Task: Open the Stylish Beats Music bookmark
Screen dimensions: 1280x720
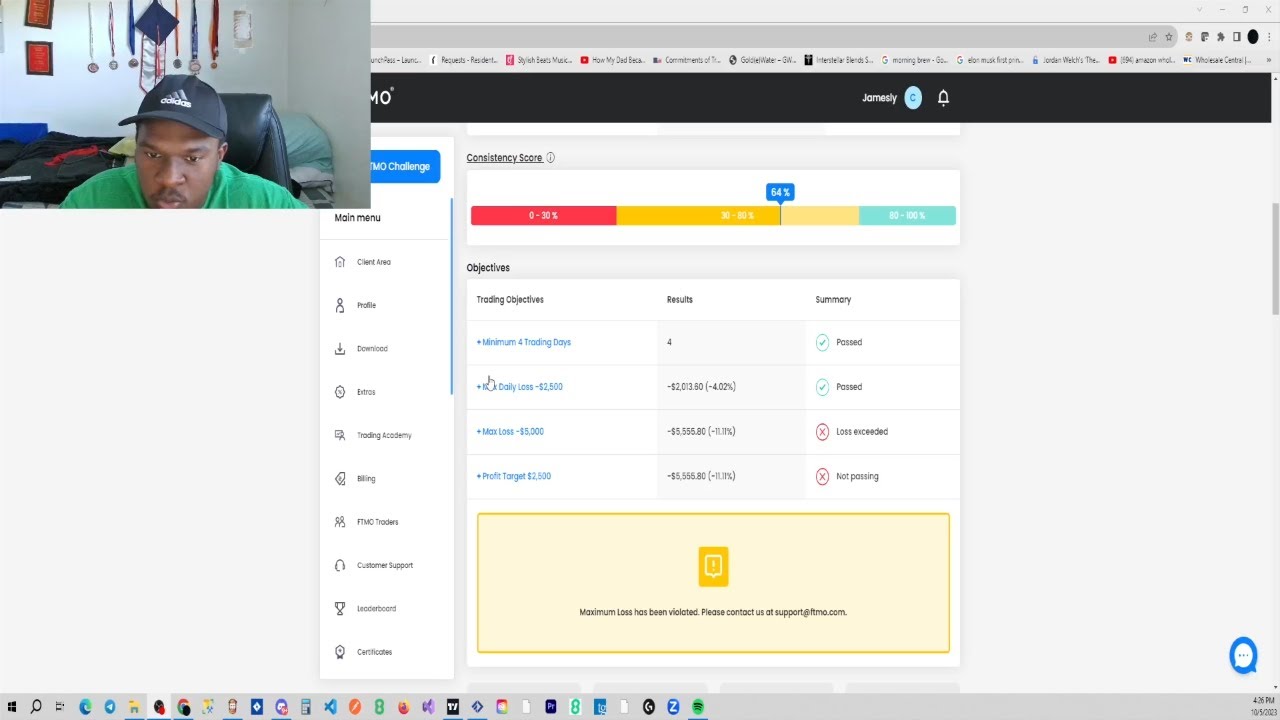Action: 539,60
